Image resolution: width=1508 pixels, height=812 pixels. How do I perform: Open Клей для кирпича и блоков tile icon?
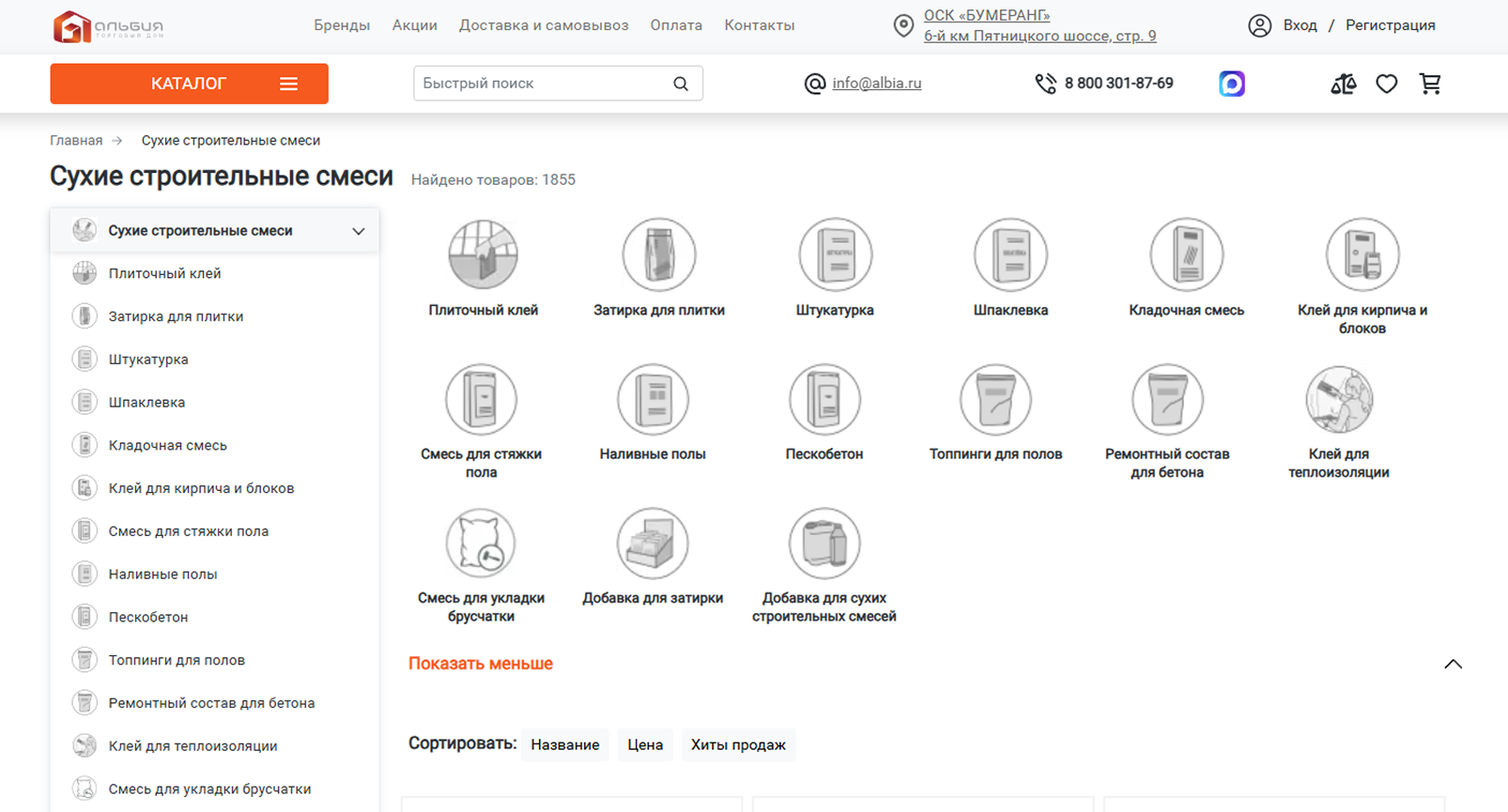[1362, 254]
